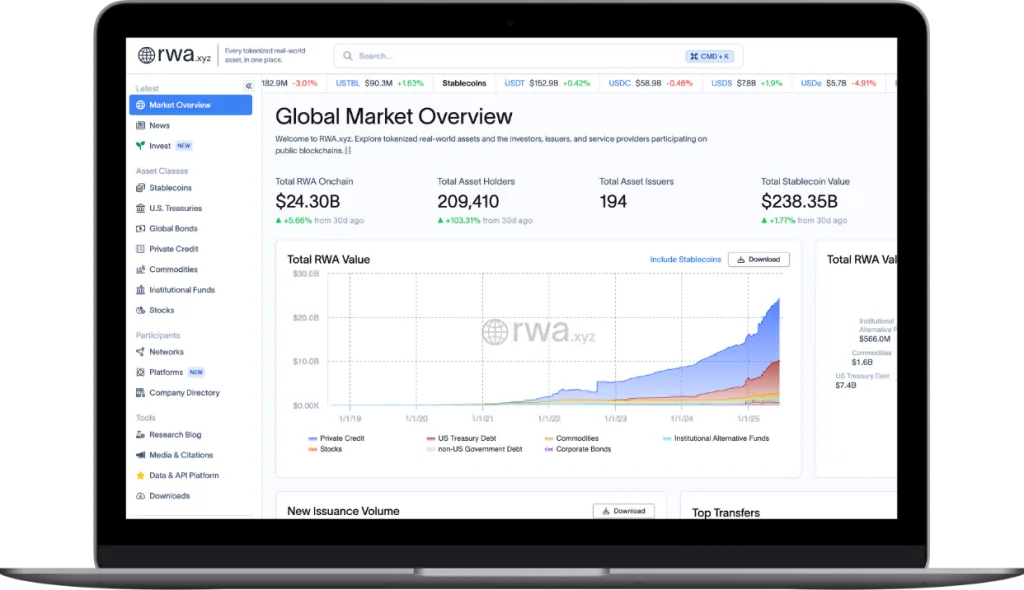Click the Stablecoins ticker label
Viewport: 1024px width, 590px height.
(464, 83)
